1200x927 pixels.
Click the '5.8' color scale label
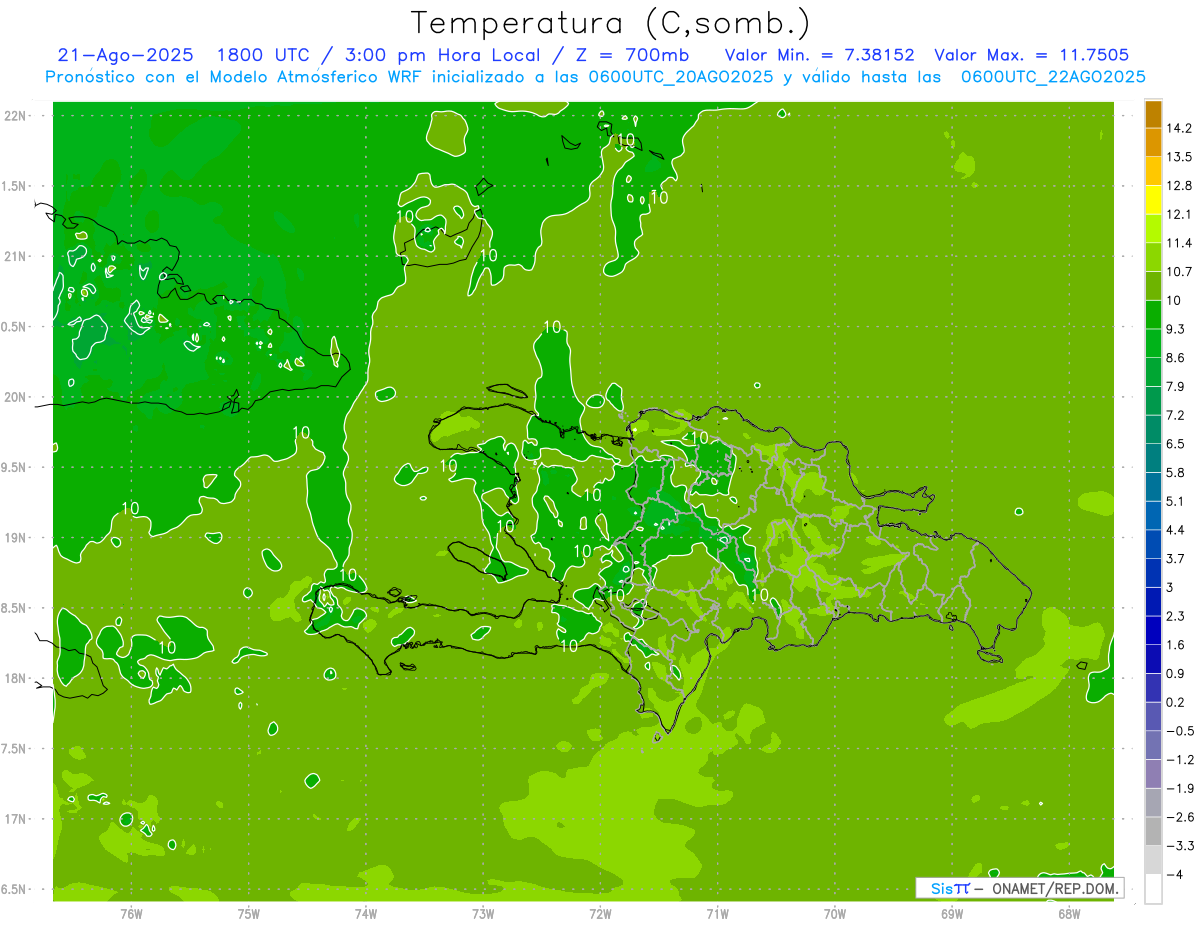pos(1175,473)
